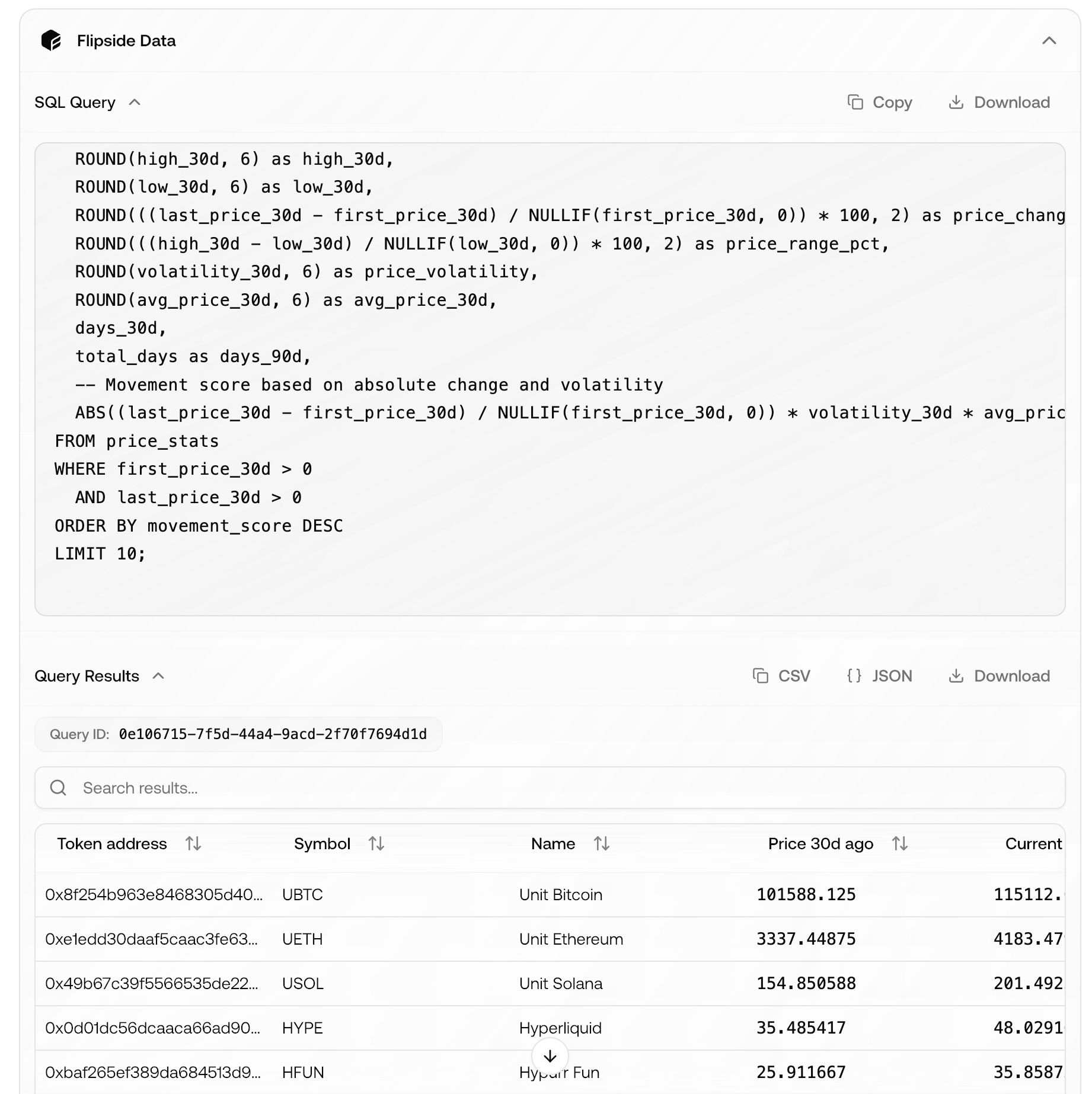Click the copy icon next to Copy label

[x=856, y=102]
